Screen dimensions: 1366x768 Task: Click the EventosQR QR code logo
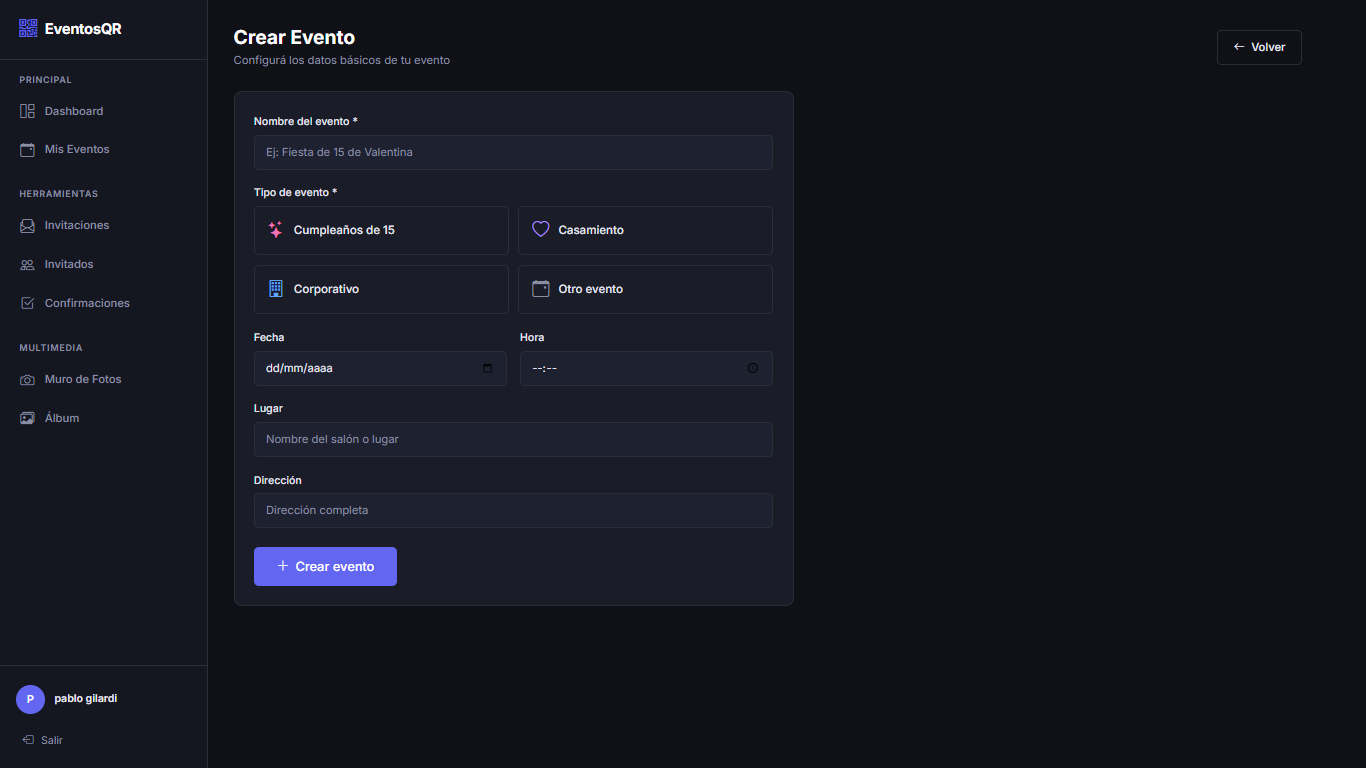tap(27, 28)
